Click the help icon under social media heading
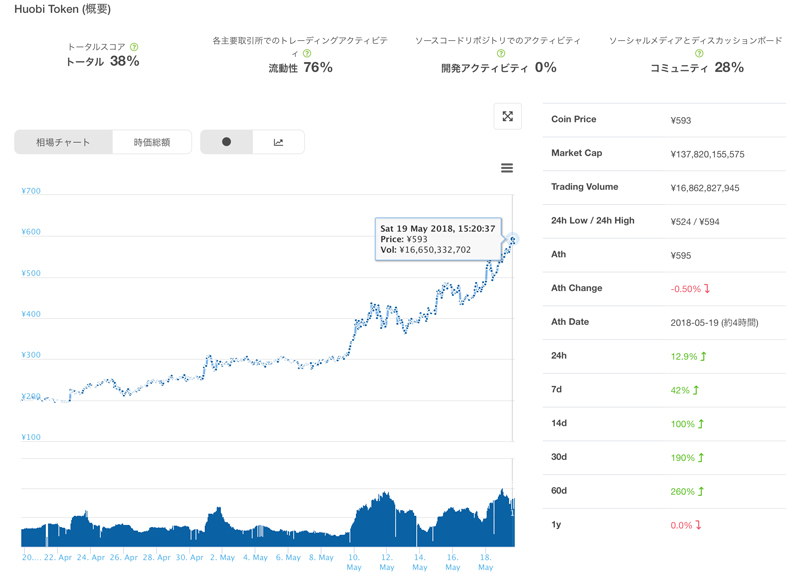Screen dimensions: 800x574 click(x=699, y=54)
